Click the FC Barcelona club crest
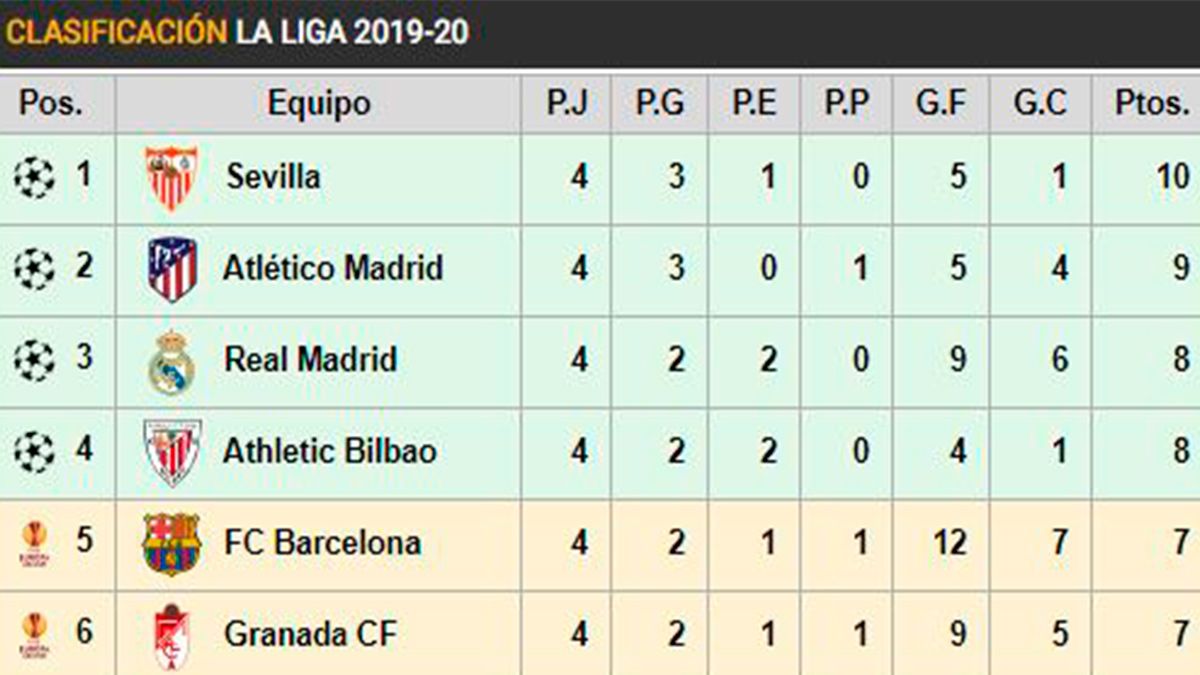Screen dimensions: 1200x675 [x=172, y=543]
